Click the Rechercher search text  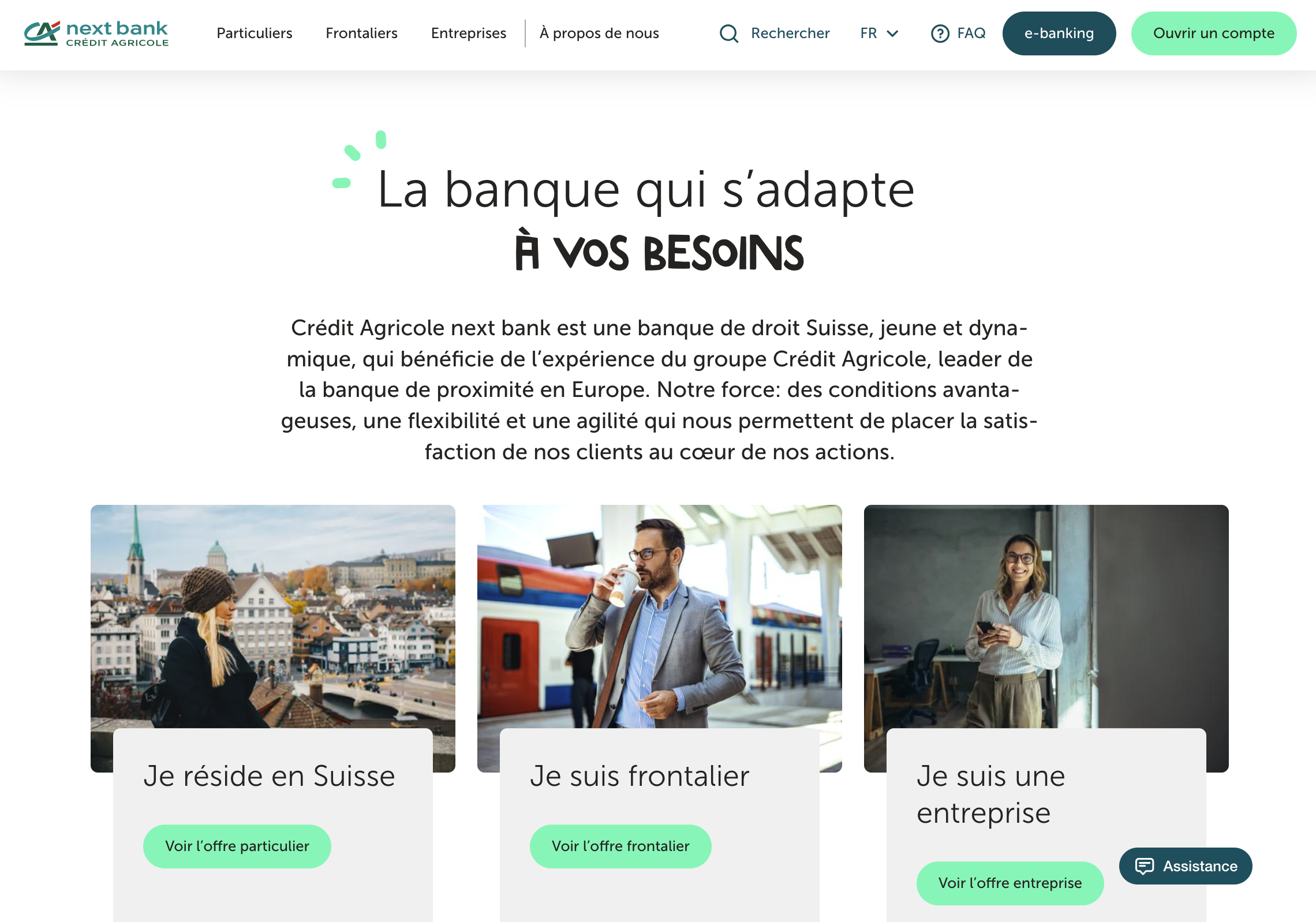coord(790,33)
